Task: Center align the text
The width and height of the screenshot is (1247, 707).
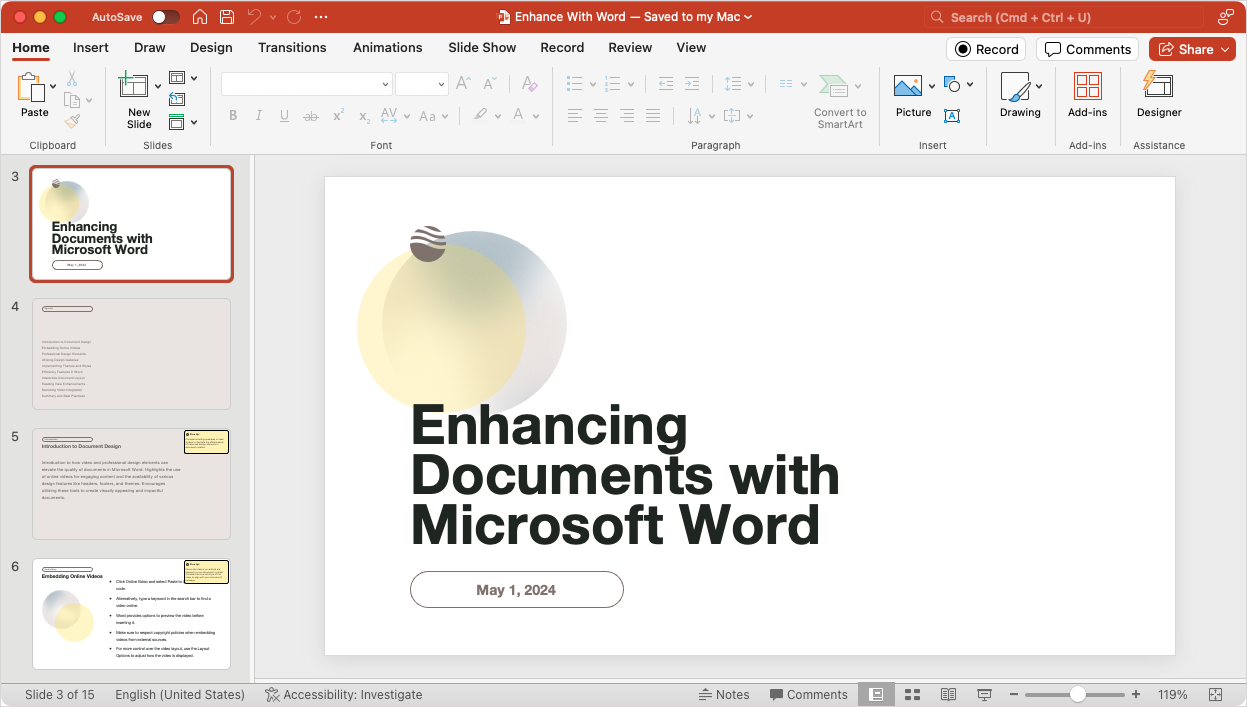Action: pos(601,116)
